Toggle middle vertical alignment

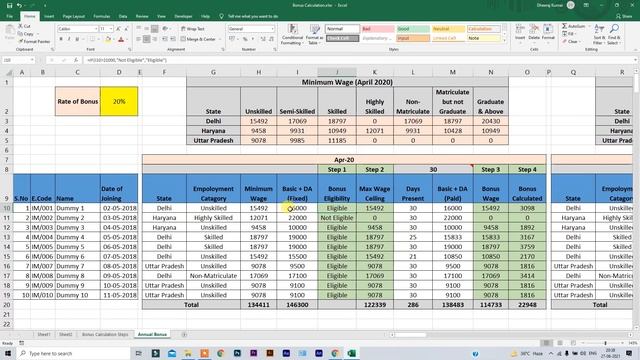147,29
